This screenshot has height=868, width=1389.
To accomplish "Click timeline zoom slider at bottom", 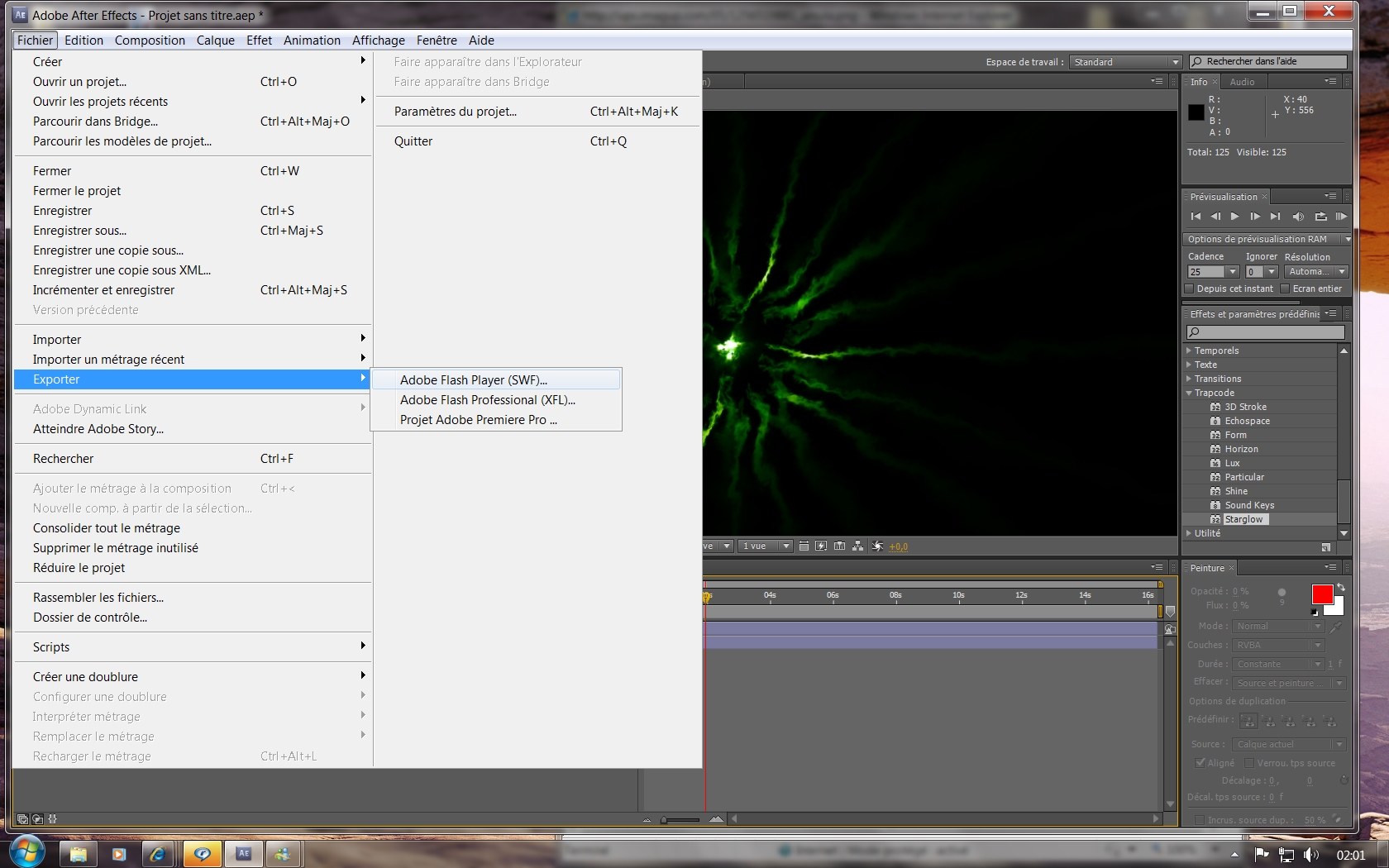I will coord(680,820).
